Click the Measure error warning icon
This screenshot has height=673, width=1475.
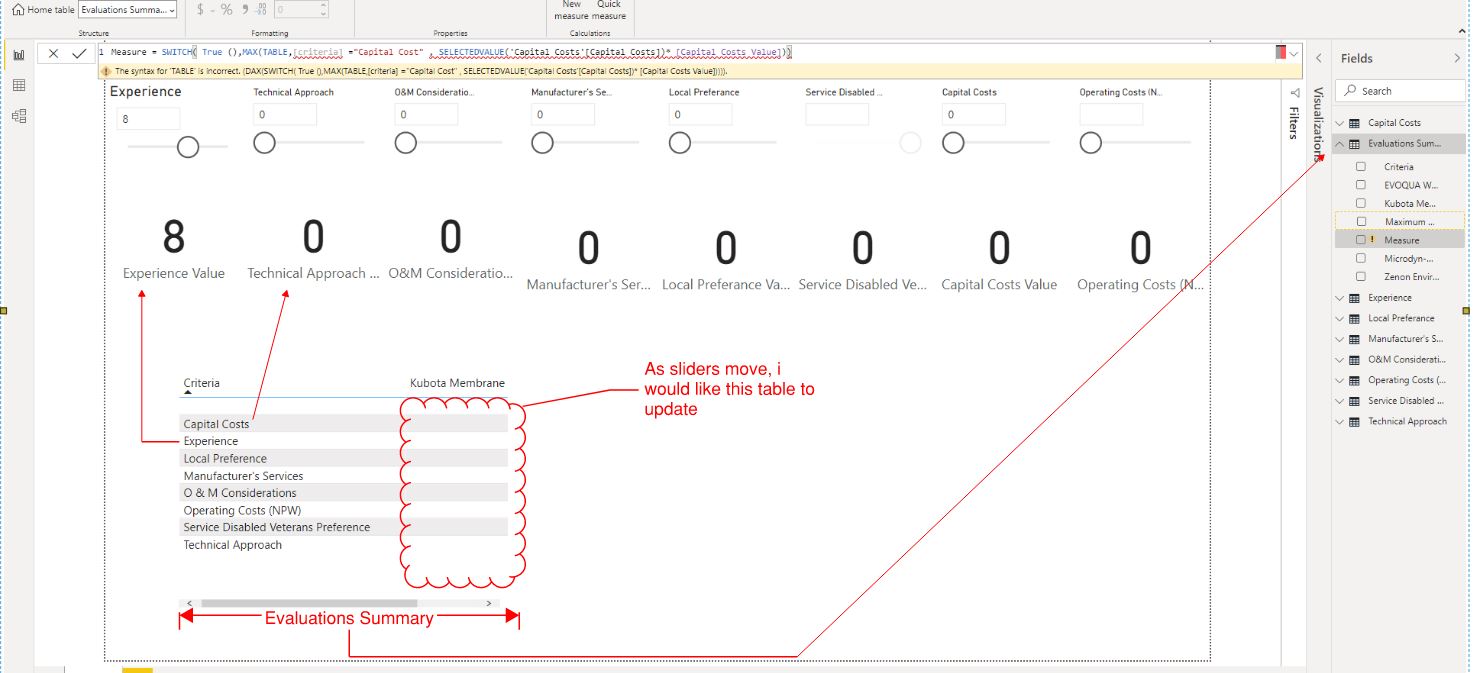coord(1372,240)
